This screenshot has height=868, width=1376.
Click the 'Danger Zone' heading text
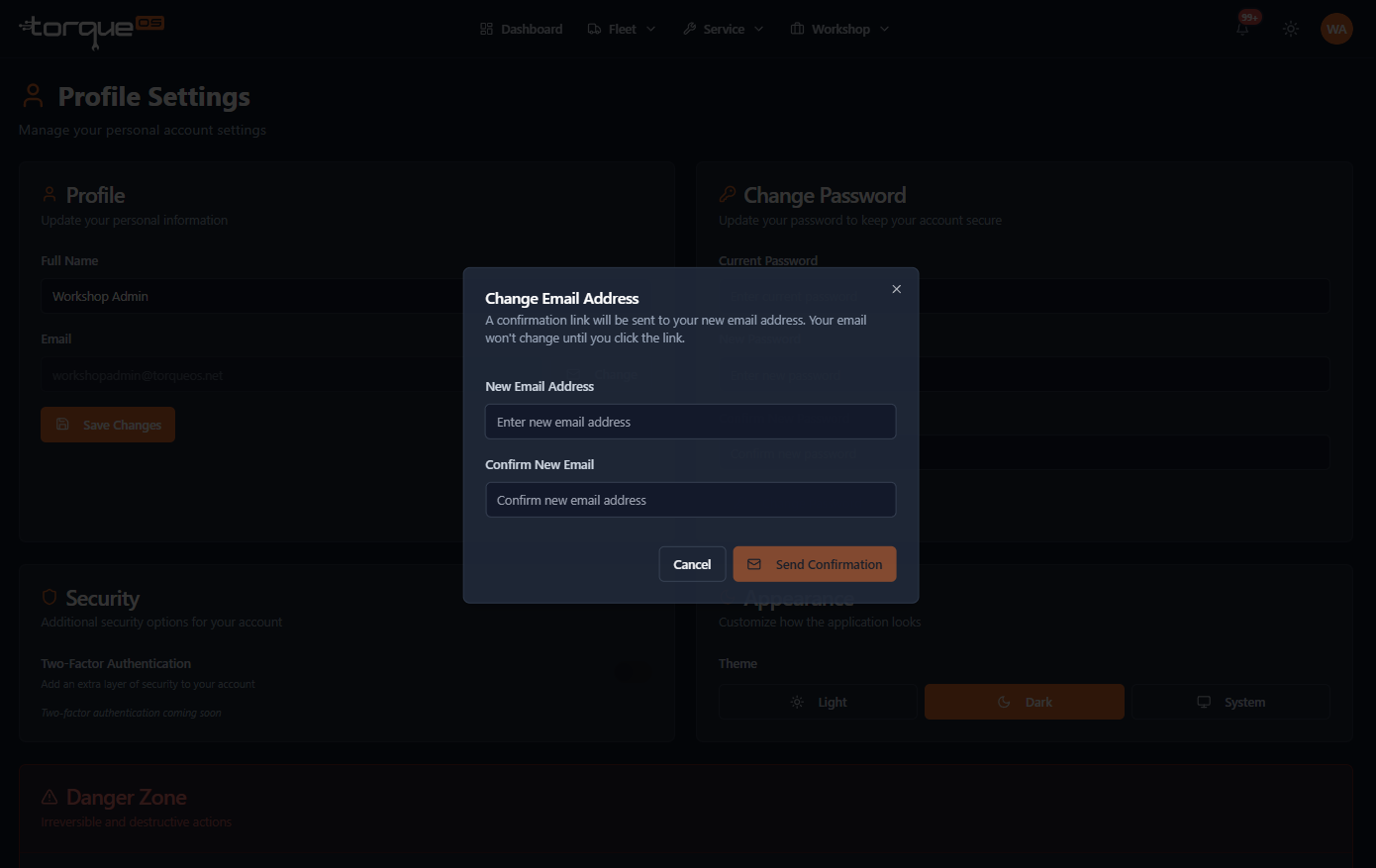click(126, 797)
